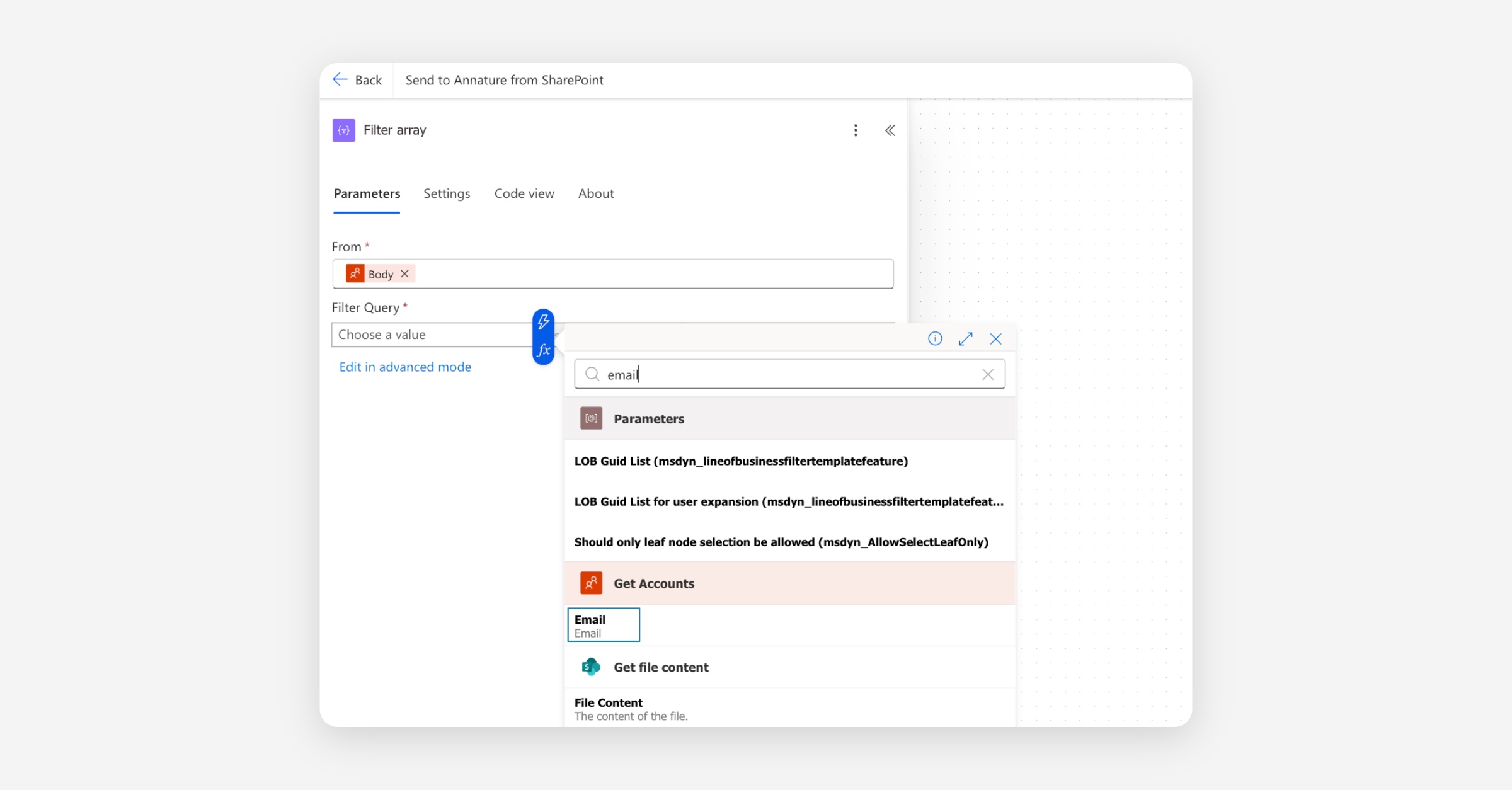Click the info icon in picker

(x=935, y=339)
